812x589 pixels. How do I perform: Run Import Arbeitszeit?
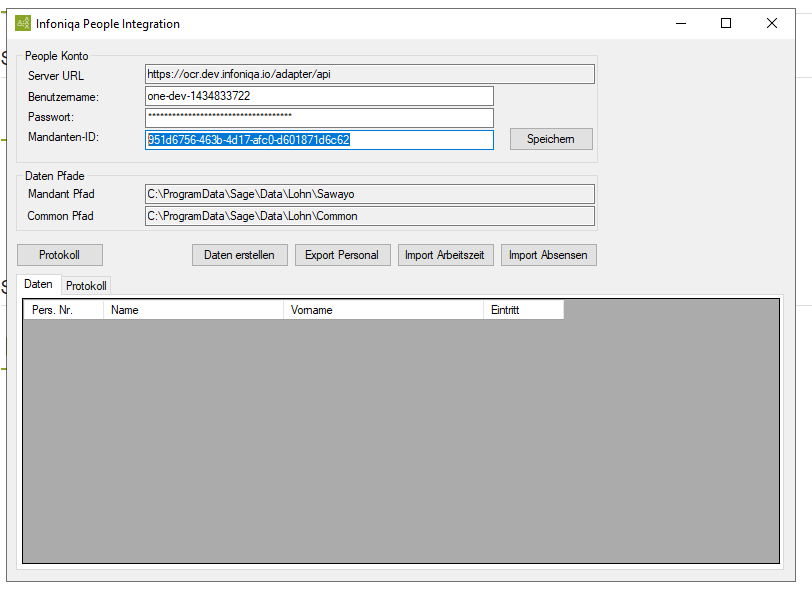pyautogui.click(x=445, y=255)
